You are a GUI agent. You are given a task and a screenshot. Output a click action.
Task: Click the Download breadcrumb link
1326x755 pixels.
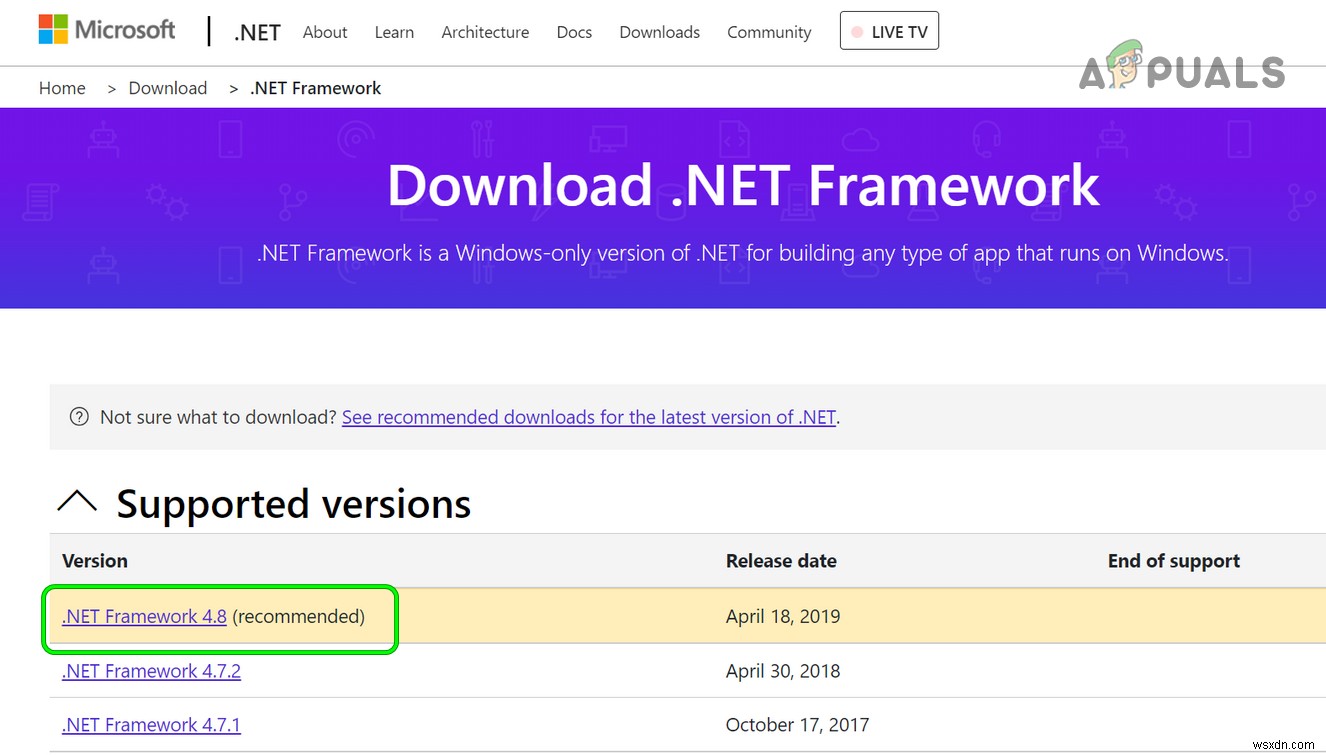(168, 88)
